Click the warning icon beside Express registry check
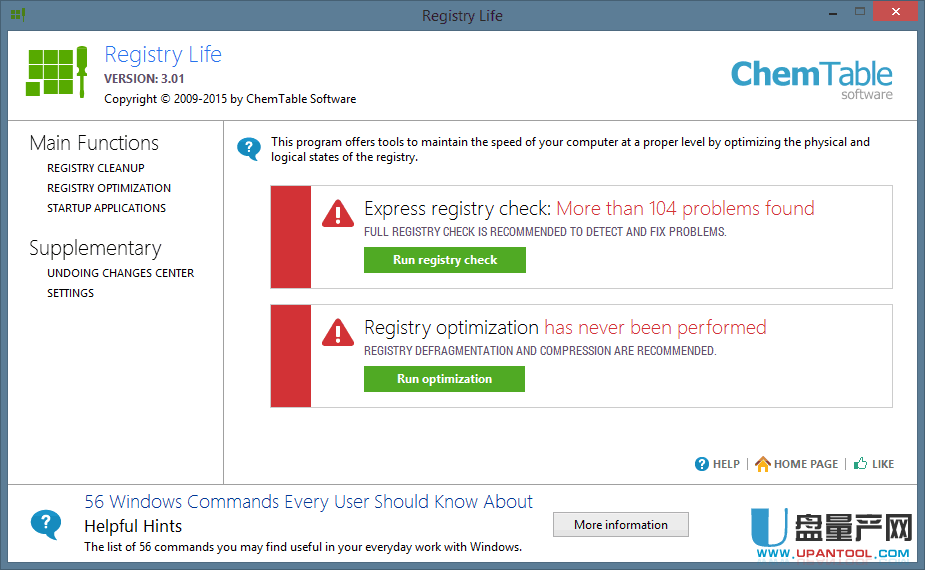This screenshot has width=925, height=570. click(x=338, y=213)
